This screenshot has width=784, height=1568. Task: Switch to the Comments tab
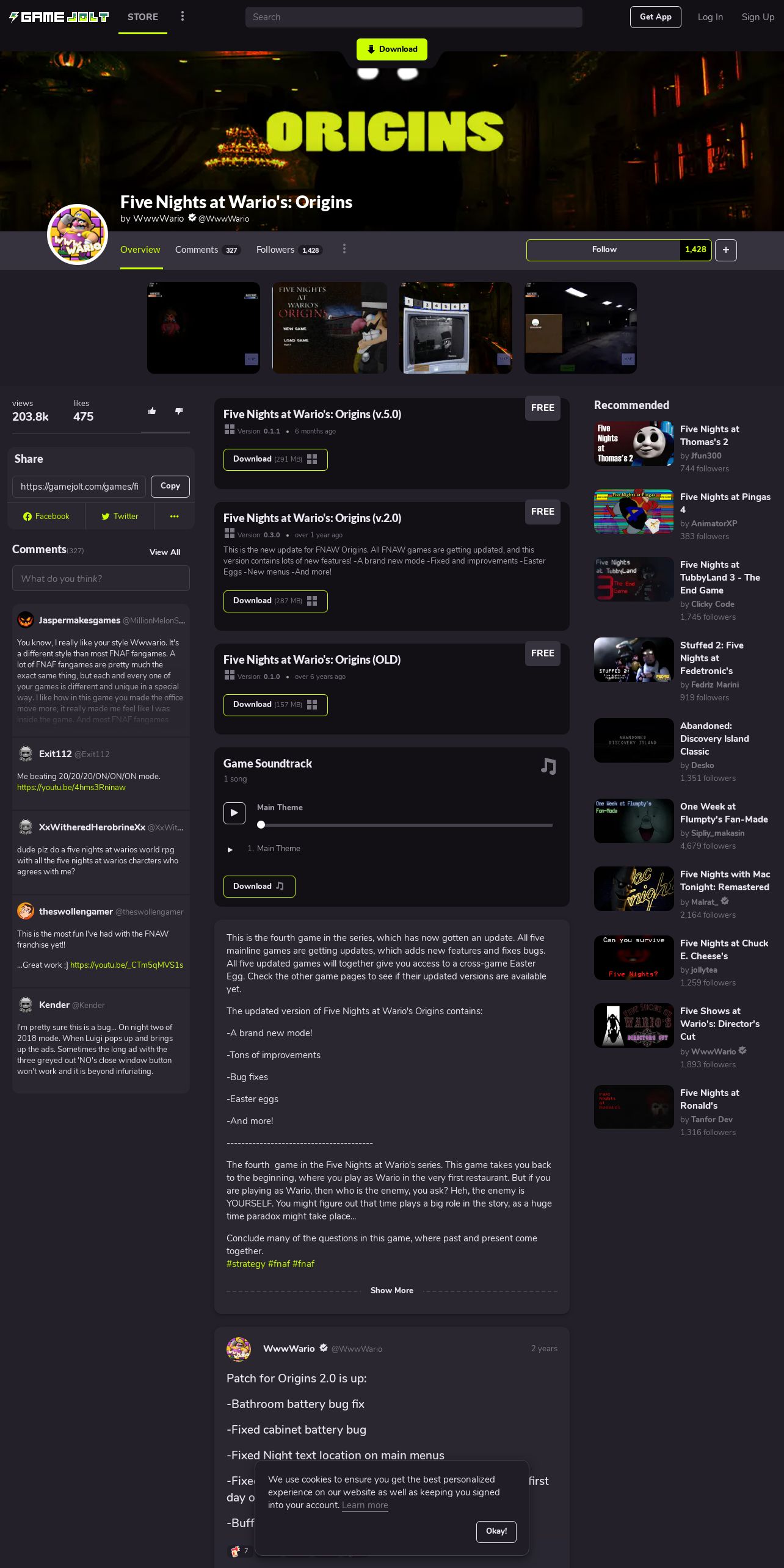pyautogui.click(x=208, y=250)
